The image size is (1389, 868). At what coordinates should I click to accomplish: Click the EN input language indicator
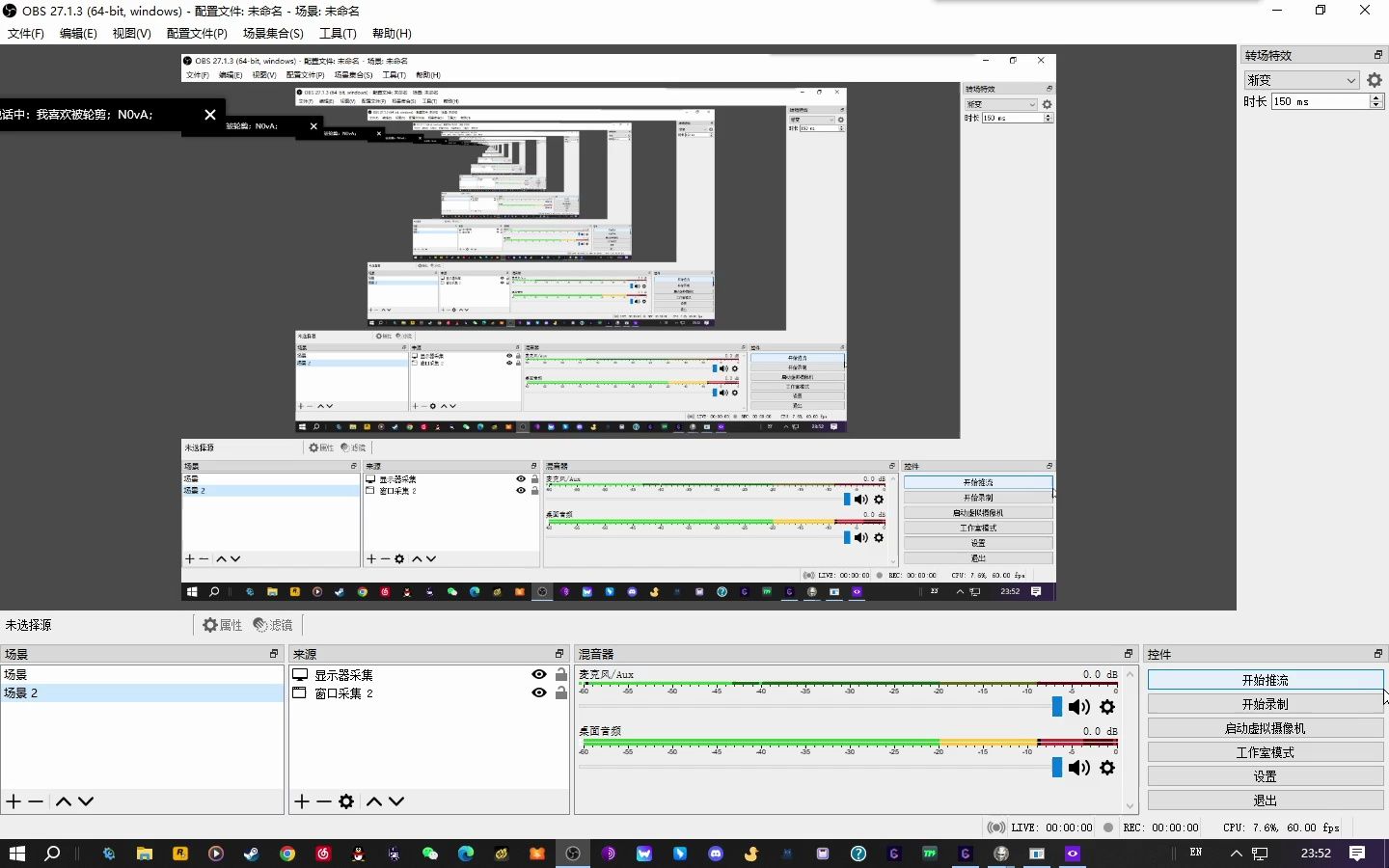(x=1196, y=853)
